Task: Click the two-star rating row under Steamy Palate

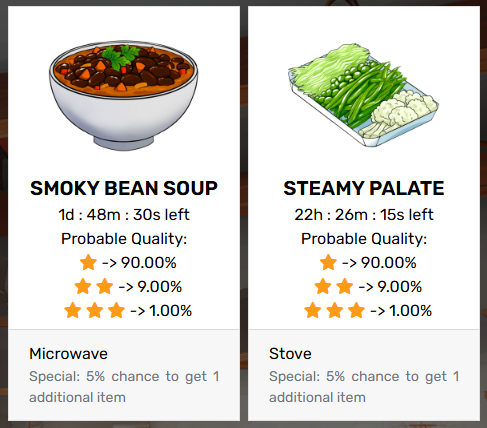Action: [368, 286]
